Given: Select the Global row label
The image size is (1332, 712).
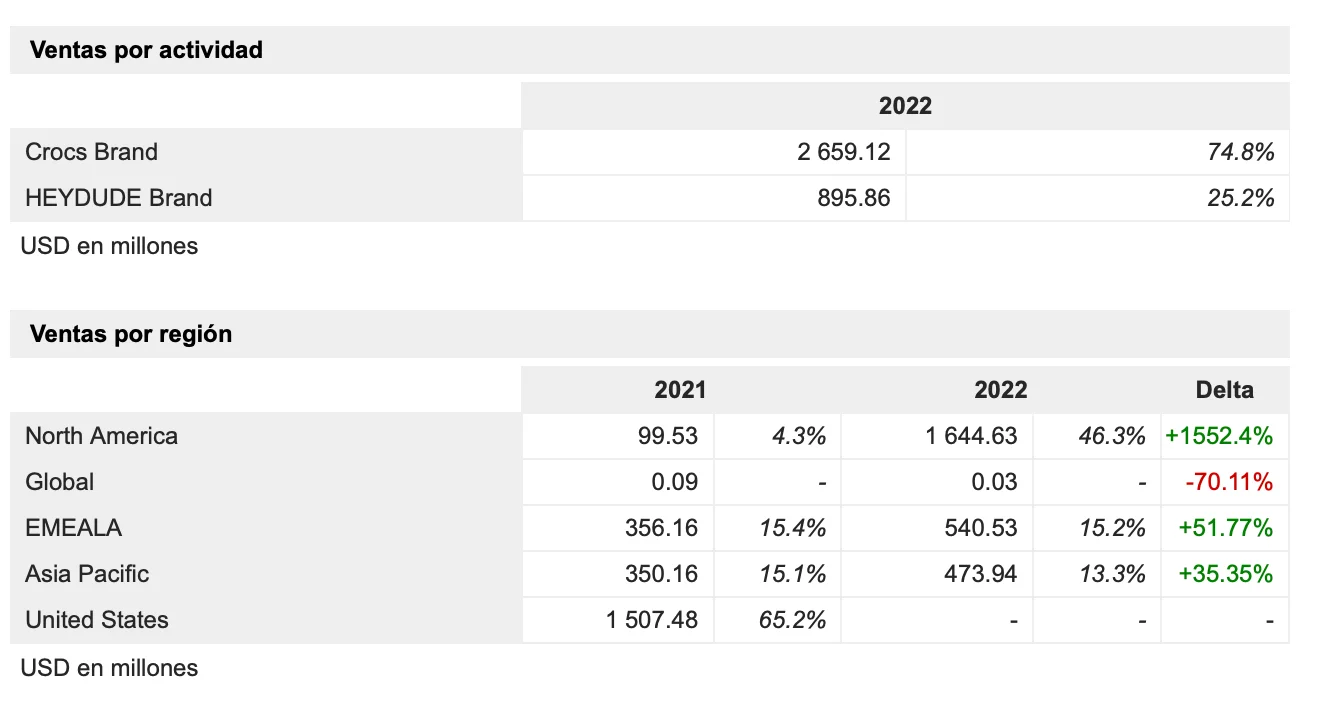Looking at the screenshot, I should coord(59,482).
